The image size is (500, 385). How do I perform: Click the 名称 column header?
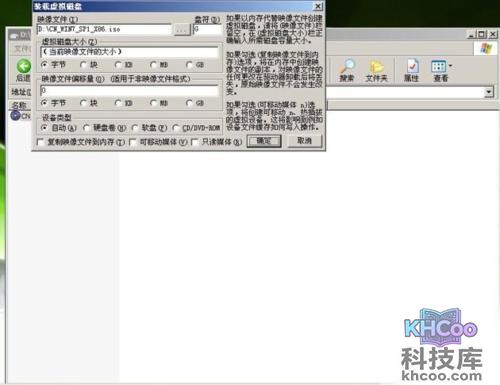[x=20, y=105]
